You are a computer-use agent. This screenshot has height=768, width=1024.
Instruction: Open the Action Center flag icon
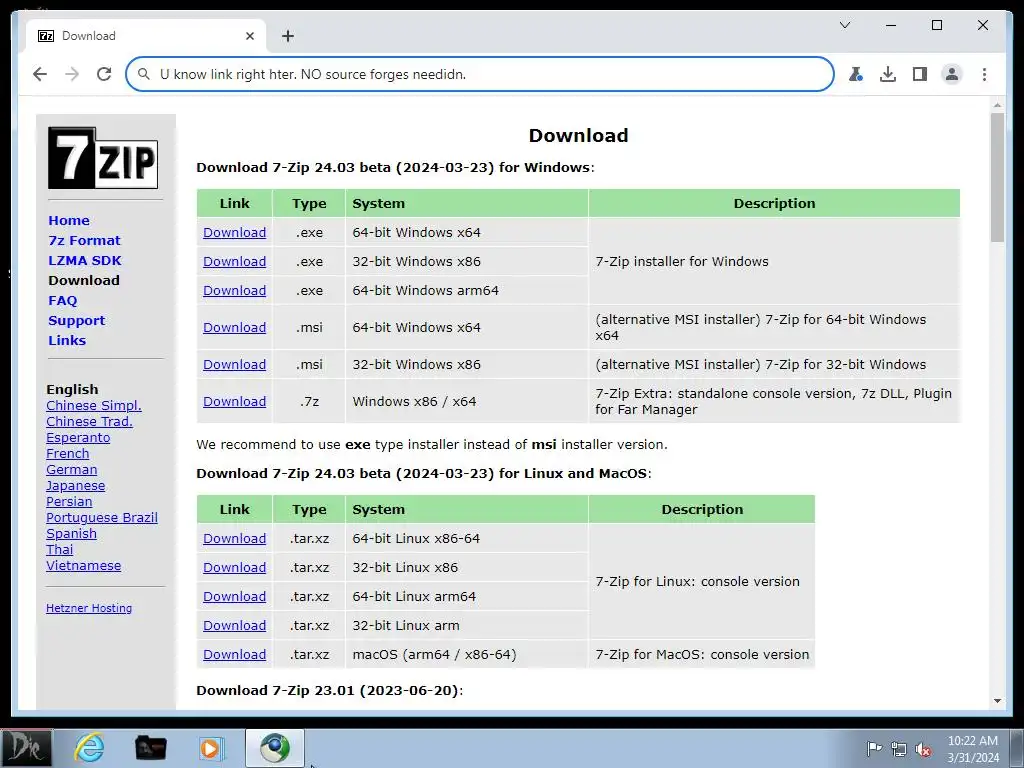tap(874, 749)
